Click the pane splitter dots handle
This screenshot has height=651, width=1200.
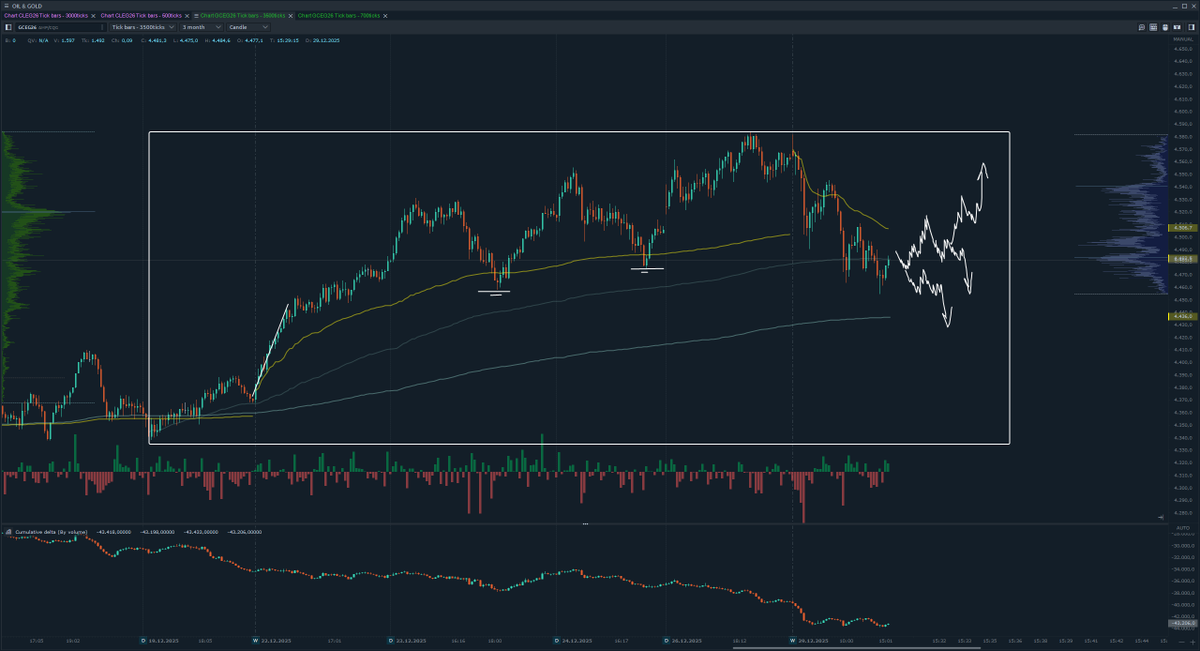click(x=585, y=523)
